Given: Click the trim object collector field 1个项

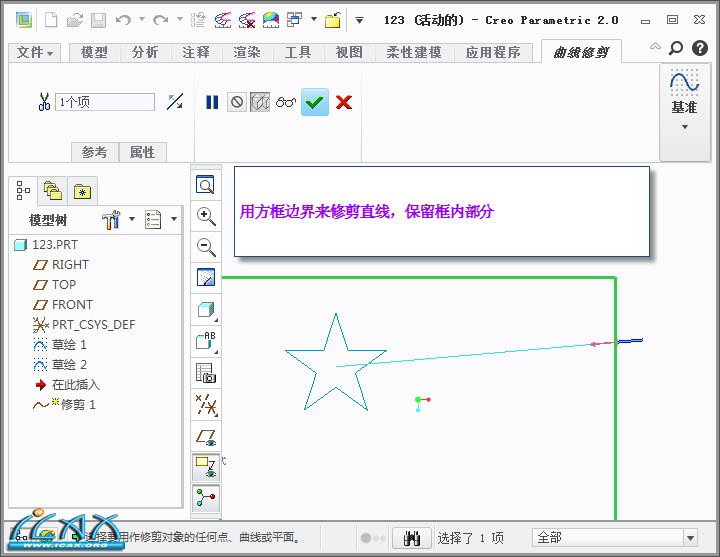Looking at the screenshot, I should point(105,102).
